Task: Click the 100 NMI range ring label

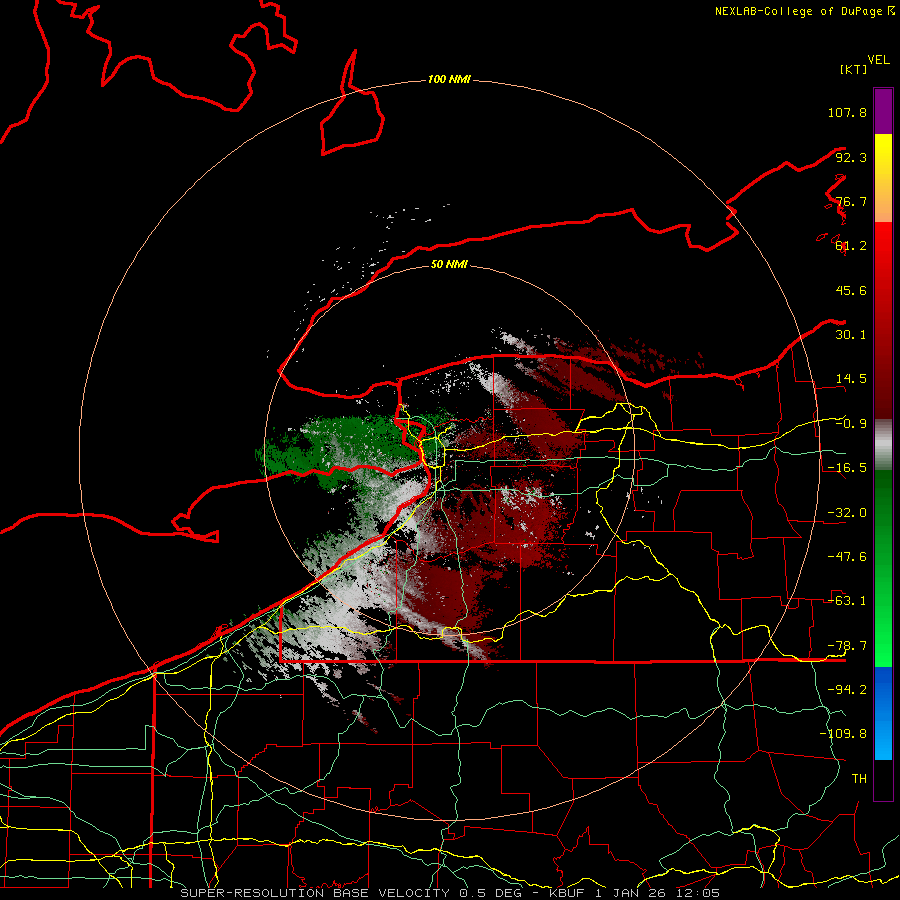Action: 449,79
